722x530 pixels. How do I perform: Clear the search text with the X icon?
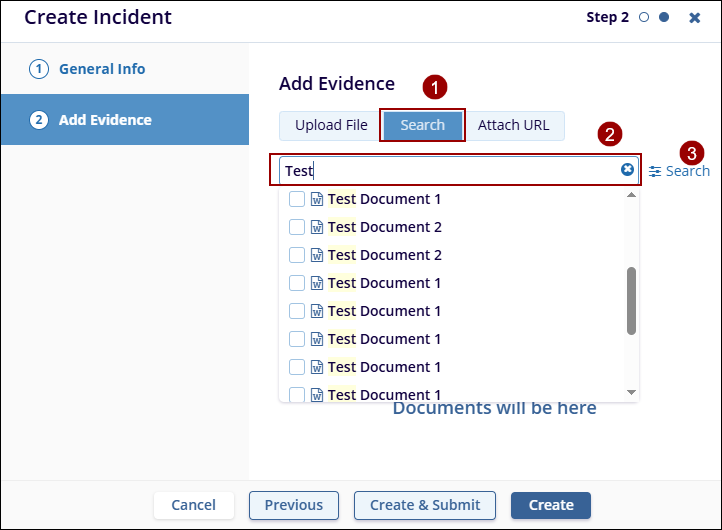[x=627, y=170]
